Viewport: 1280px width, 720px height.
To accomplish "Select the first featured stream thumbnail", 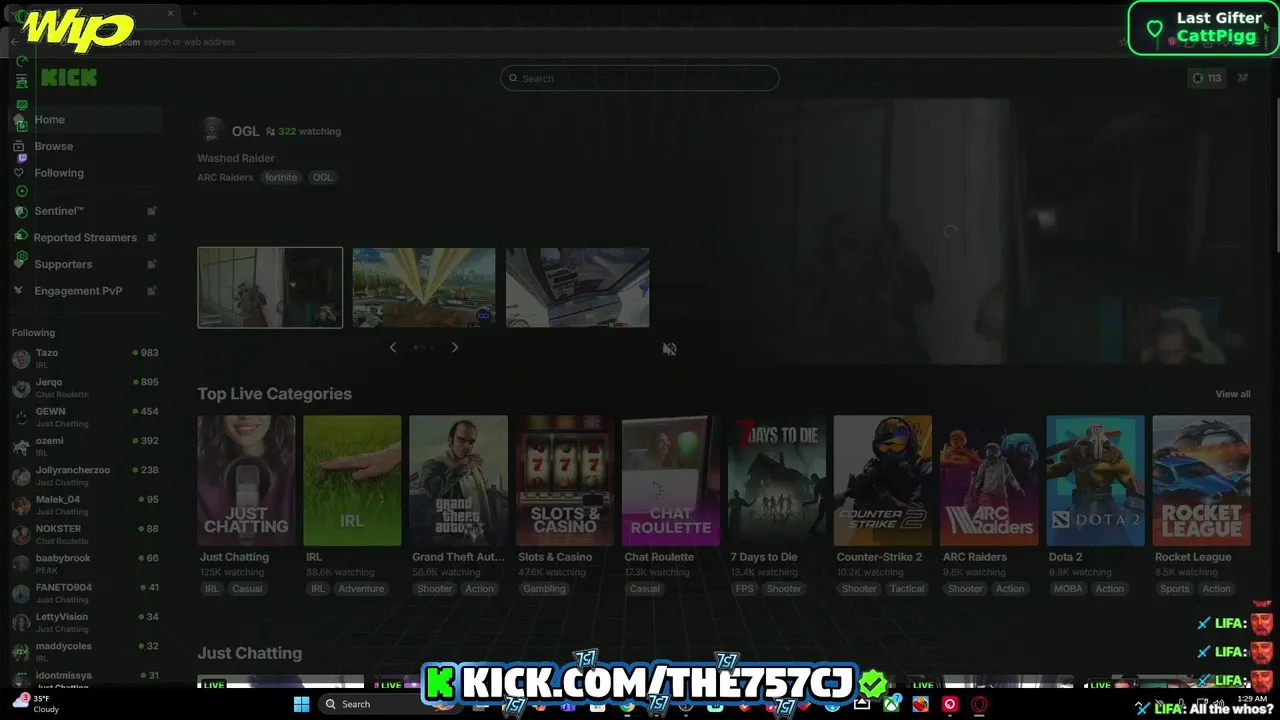I will [270, 288].
